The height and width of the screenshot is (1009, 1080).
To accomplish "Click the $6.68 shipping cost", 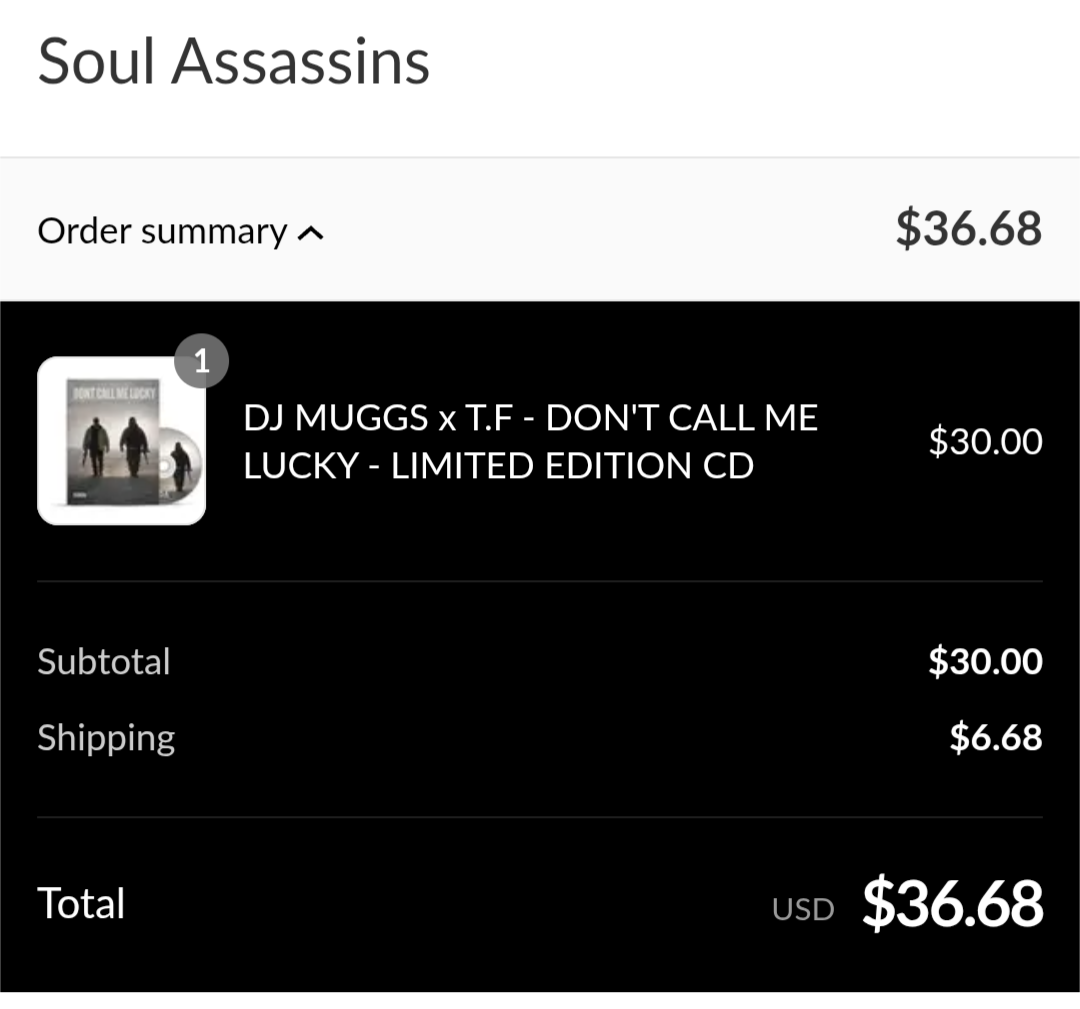I will tap(995, 737).
